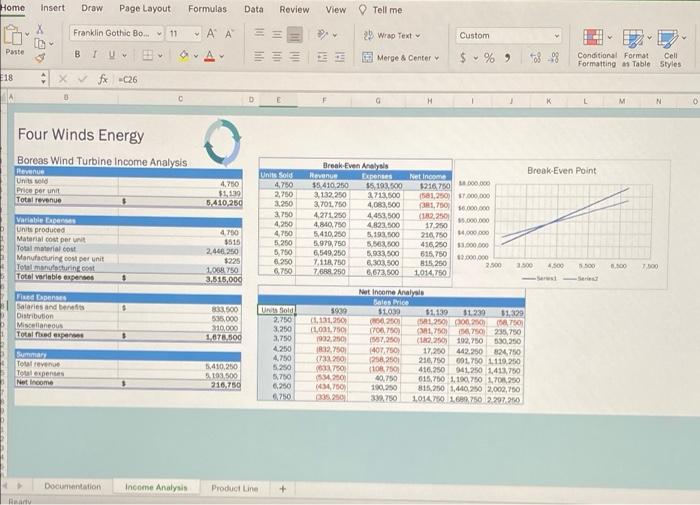Image resolution: width=700 pixels, height=505 pixels.
Task: Open fill color dropdown arrow
Action: [196, 56]
